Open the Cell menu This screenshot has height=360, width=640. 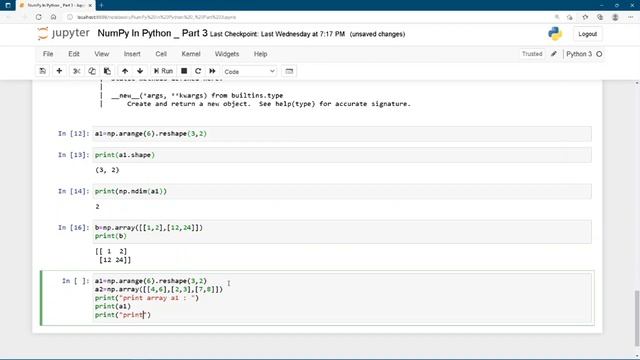[161, 54]
